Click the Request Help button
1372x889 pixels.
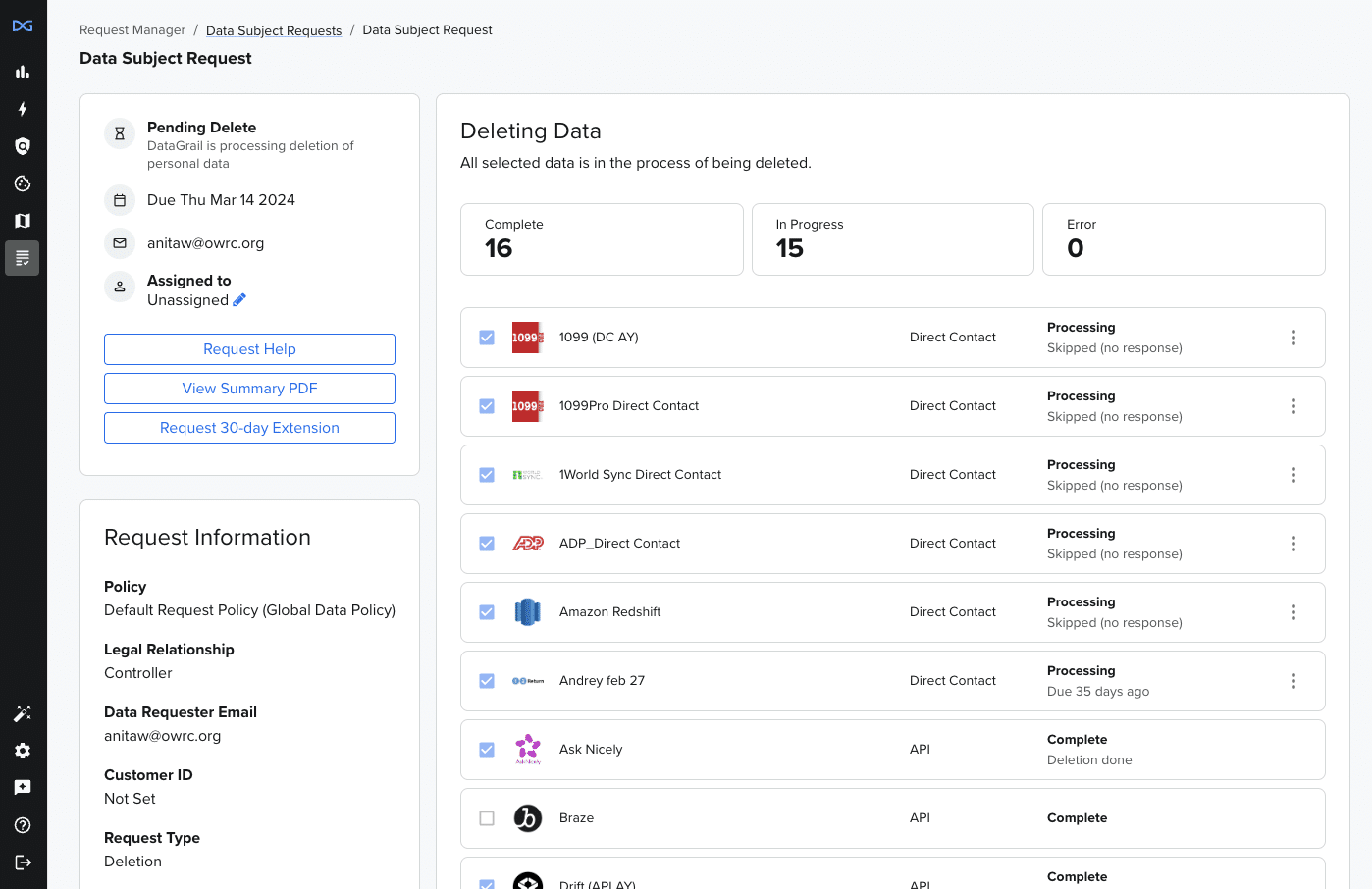point(249,349)
